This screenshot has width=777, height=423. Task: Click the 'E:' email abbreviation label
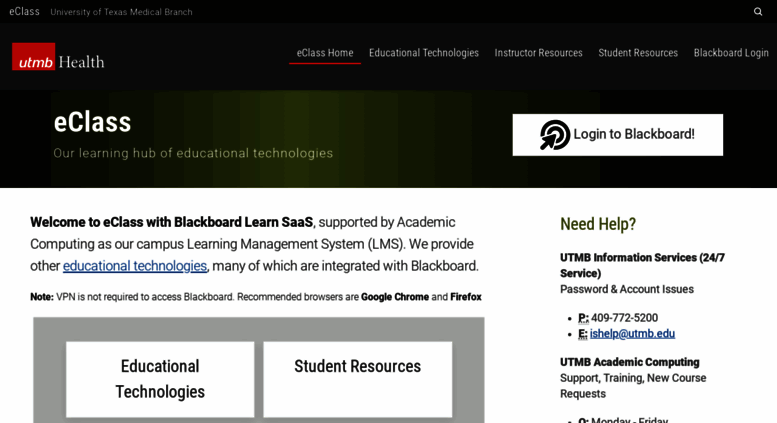[x=583, y=334]
